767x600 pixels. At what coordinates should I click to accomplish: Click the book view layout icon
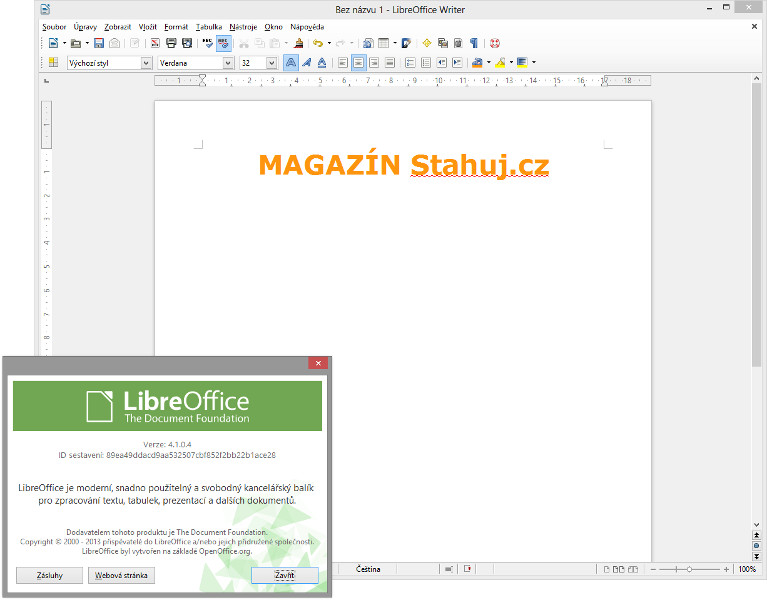633,569
